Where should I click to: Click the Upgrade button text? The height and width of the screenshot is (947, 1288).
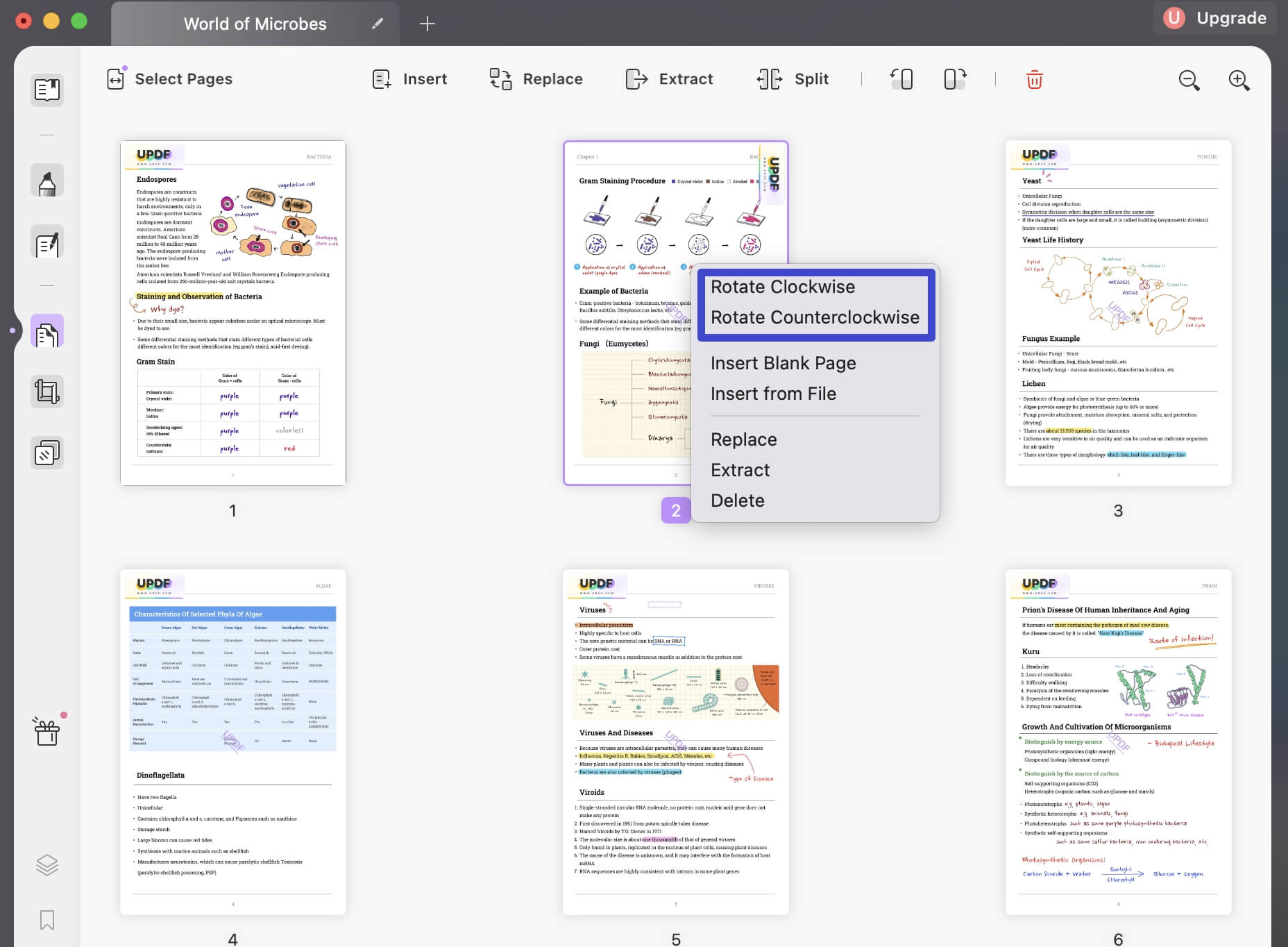[1231, 18]
